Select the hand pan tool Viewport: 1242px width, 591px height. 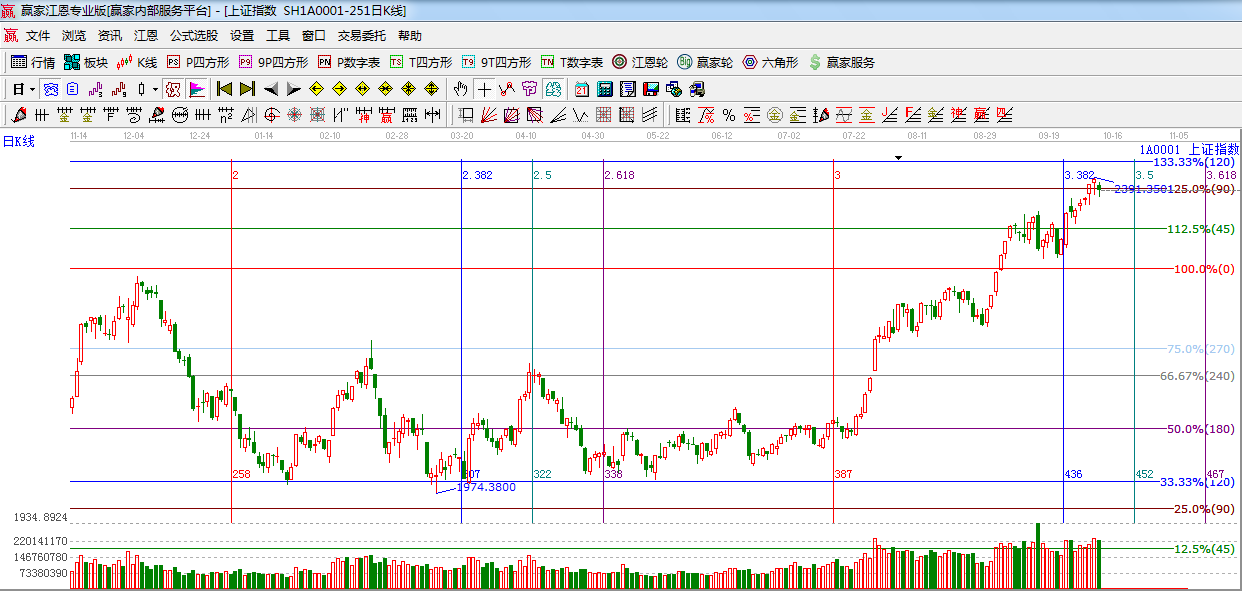click(x=460, y=89)
